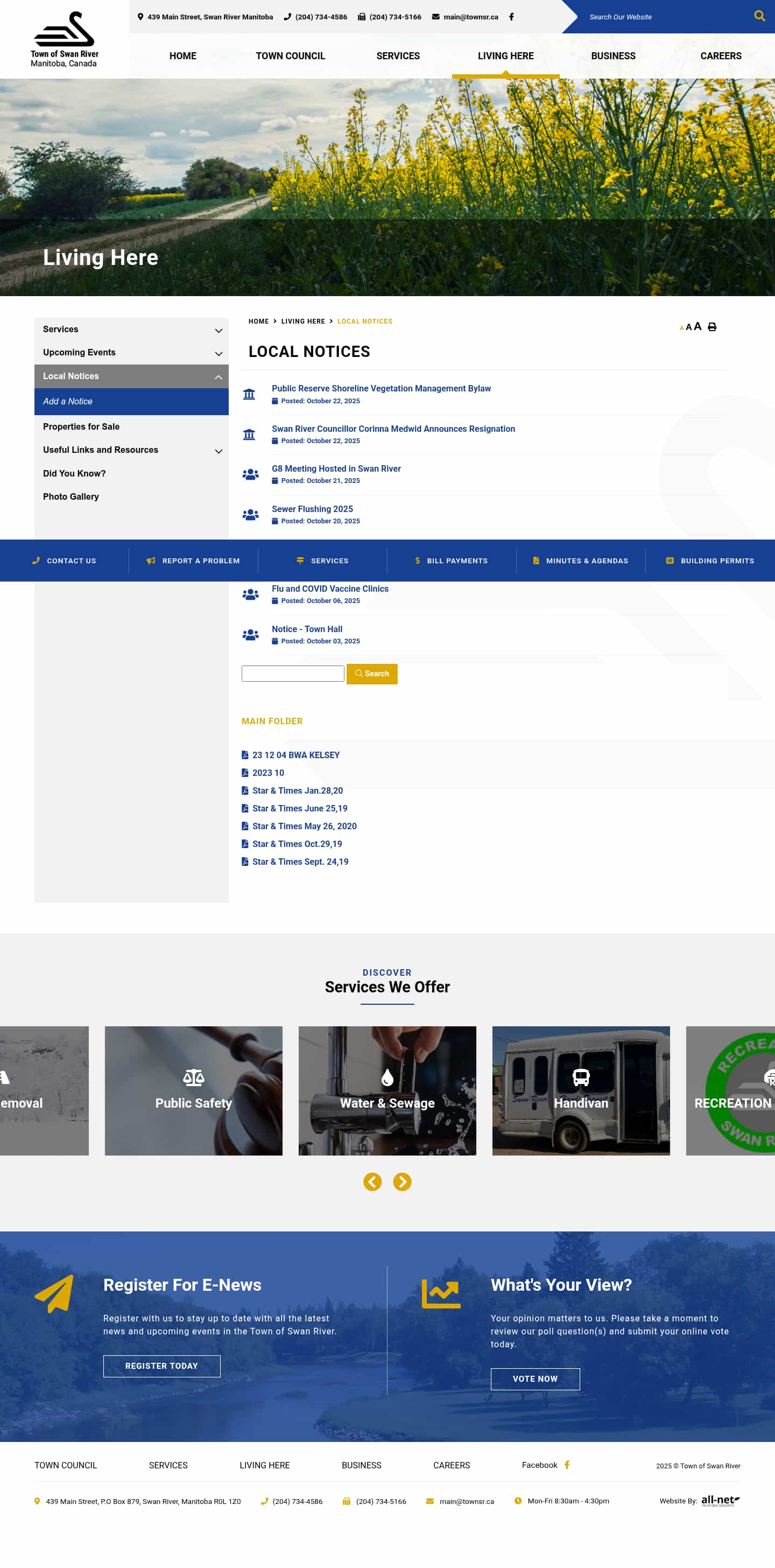Expand Useful Links and Resources chevron
Viewport: 775px width, 1568px height.
[219, 451]
